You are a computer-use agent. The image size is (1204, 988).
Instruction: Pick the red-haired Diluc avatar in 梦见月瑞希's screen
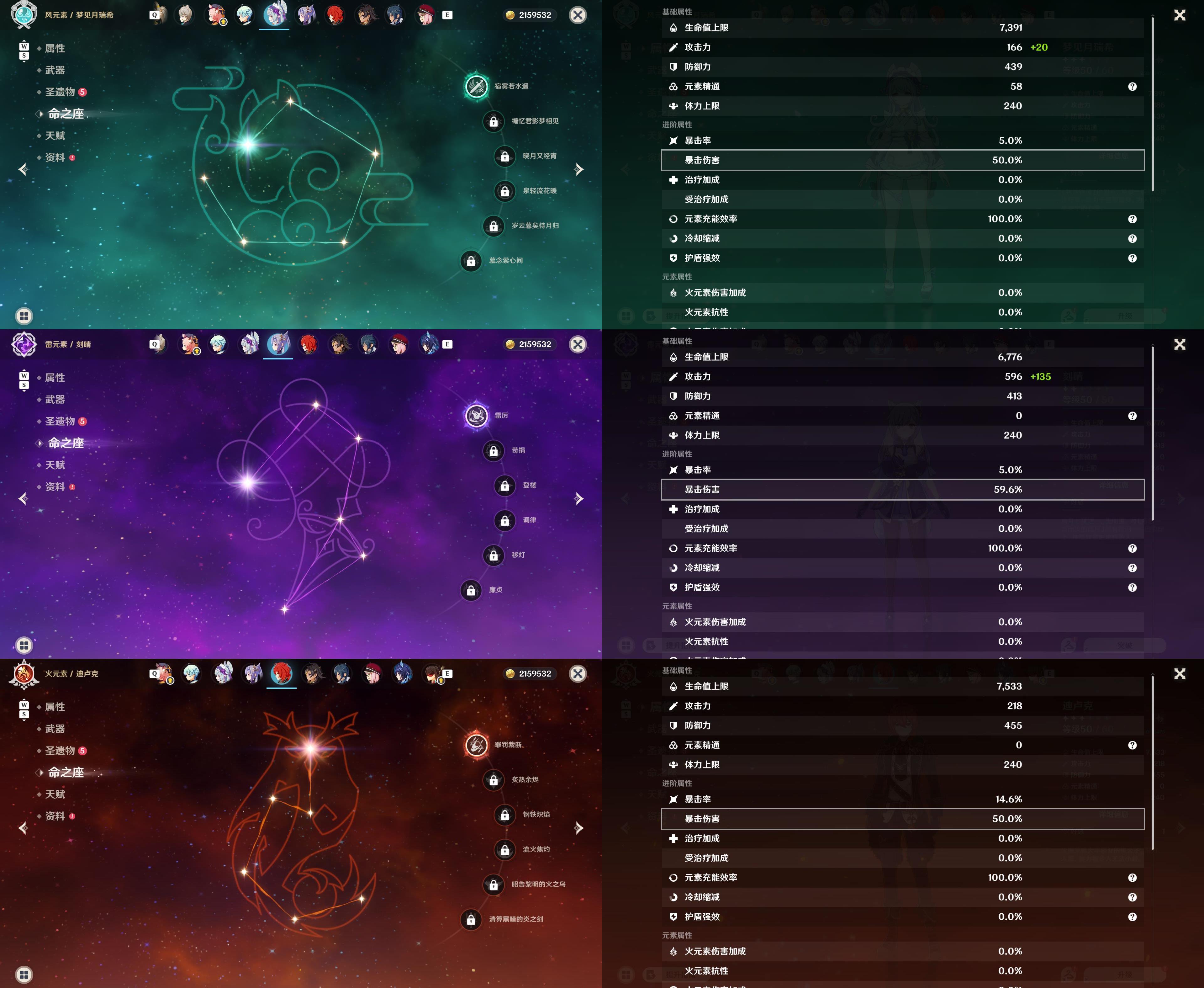coord(335,15)
